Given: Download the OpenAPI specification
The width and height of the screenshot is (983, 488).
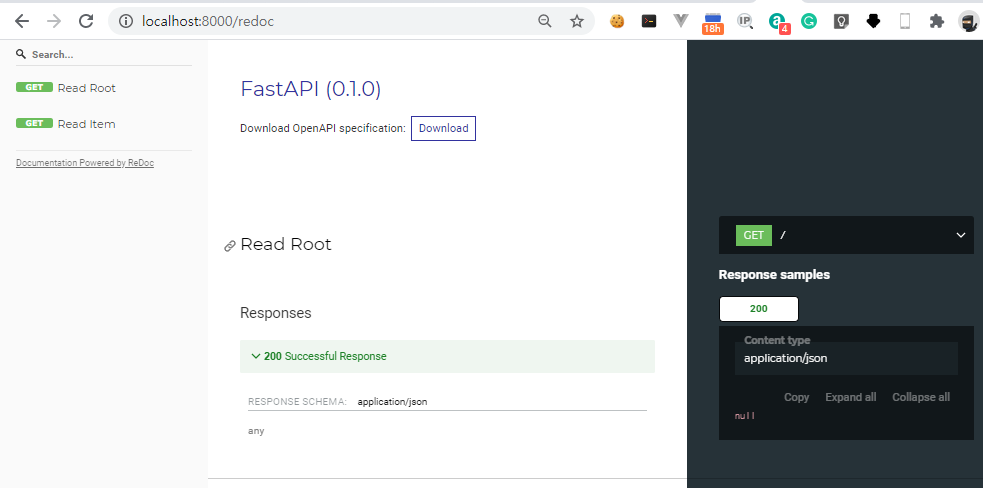Looking at the screenshot, I should (443, 128).
